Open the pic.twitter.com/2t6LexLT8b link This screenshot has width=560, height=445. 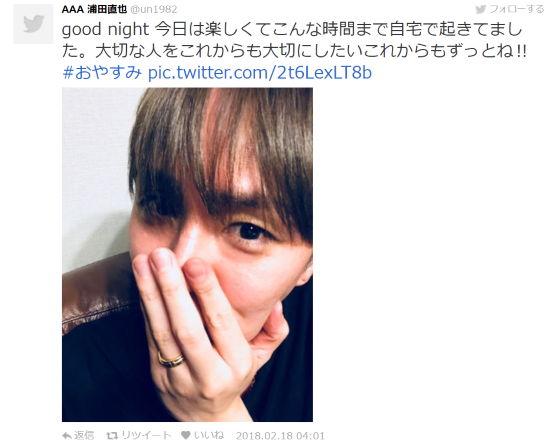[260, 72]
